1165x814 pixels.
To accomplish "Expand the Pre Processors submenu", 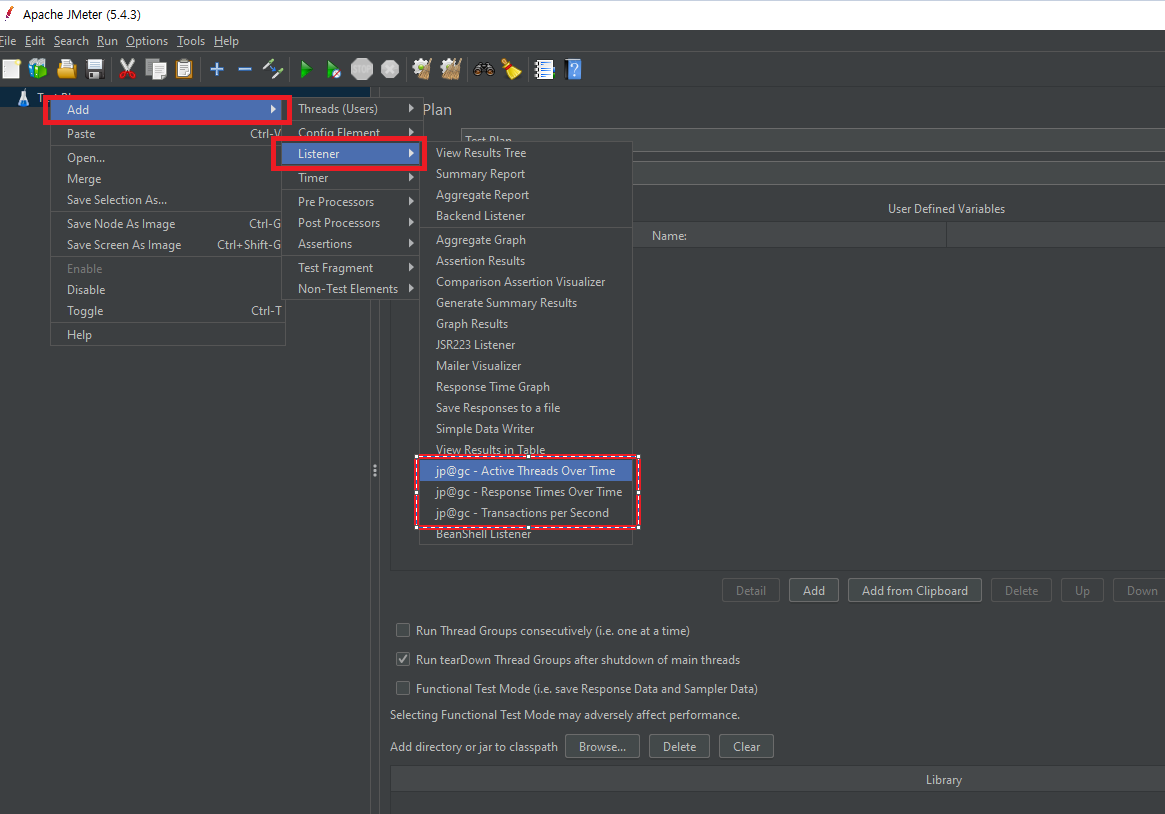I will [352, 201].
